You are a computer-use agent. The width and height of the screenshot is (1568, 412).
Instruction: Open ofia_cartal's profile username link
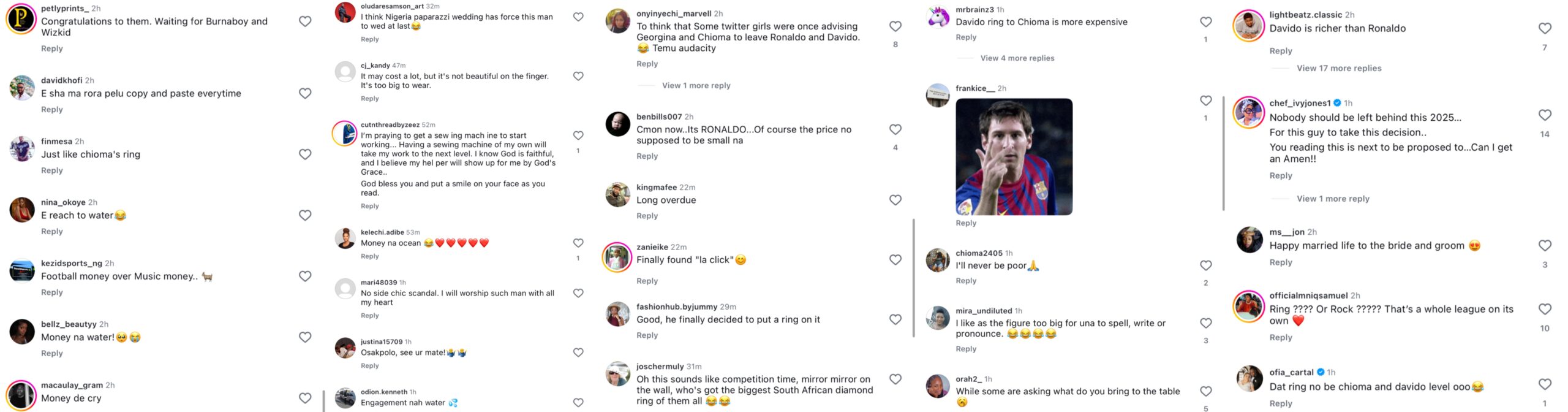[1291, 372]
